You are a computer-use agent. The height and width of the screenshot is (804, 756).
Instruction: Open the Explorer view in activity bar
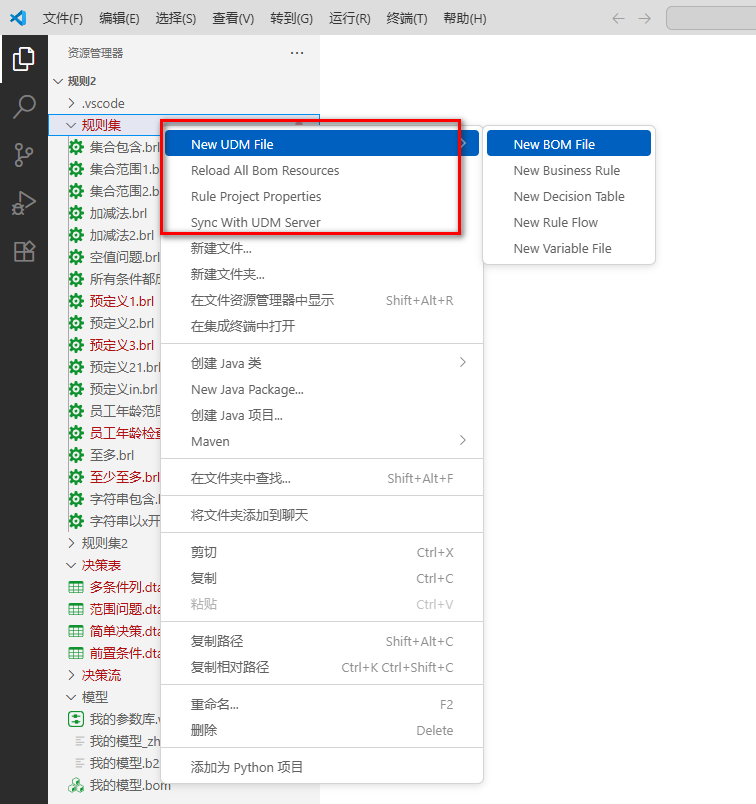23,59
